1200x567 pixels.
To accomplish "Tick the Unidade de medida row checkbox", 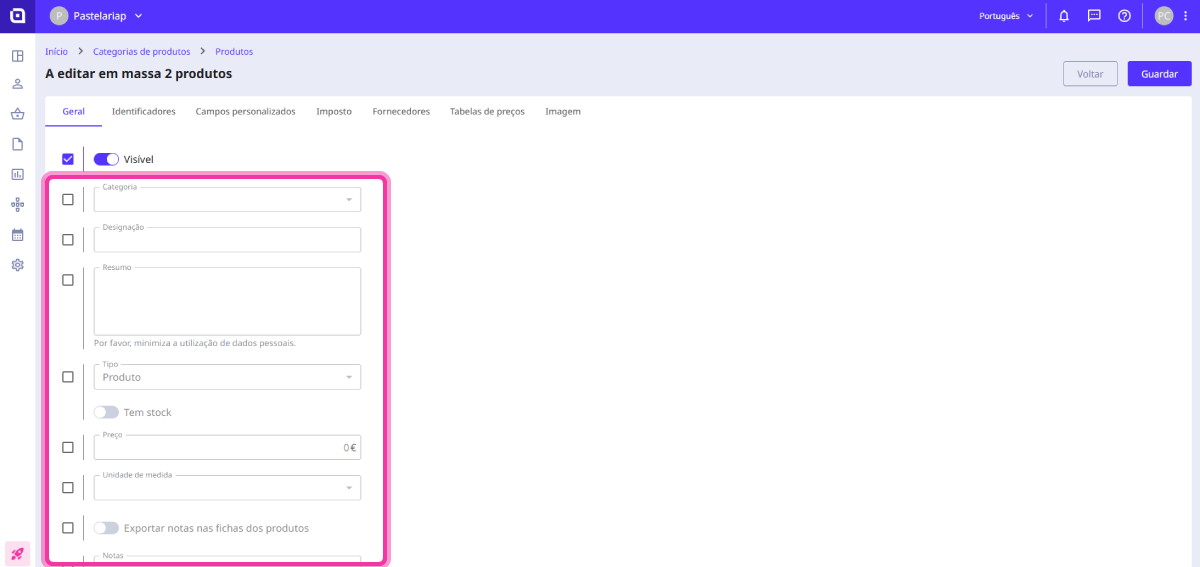I will coord(68,488).
